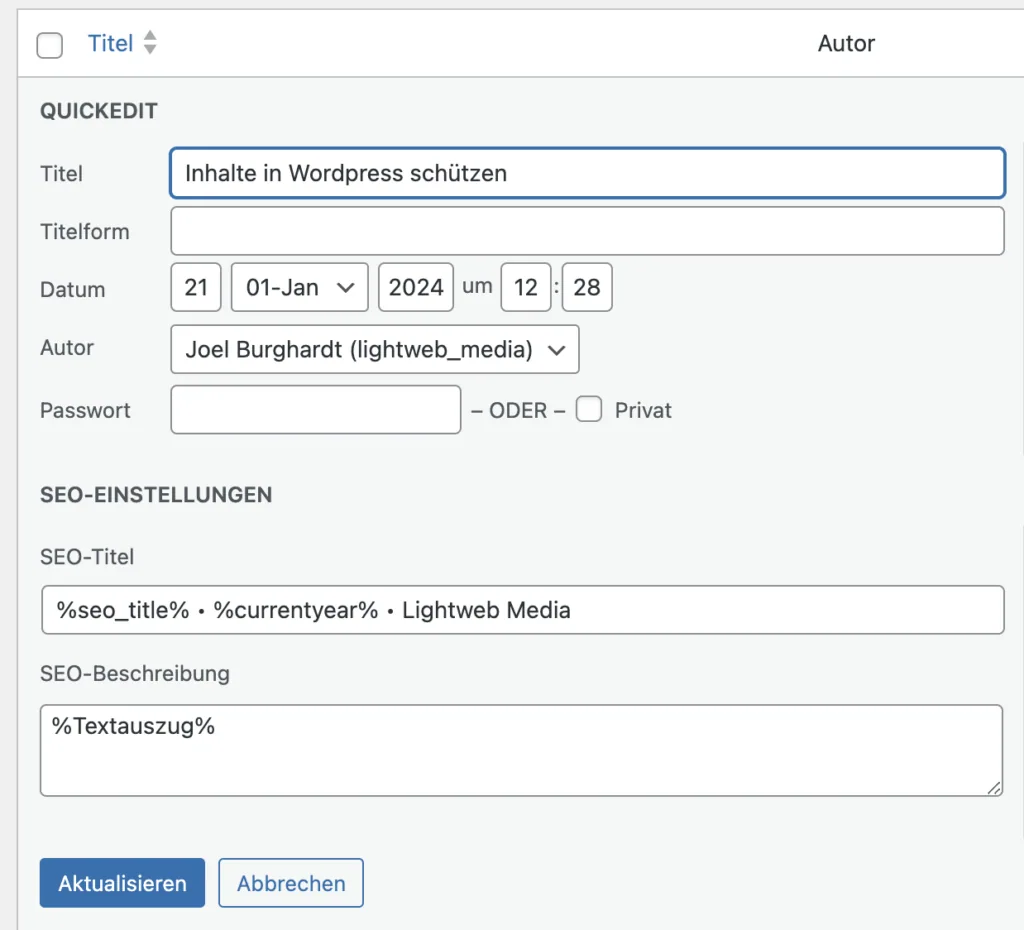The width and height of the screenshot is (1024, 930).
Task: Click the Datum label
Action: [x=72, y=289]
